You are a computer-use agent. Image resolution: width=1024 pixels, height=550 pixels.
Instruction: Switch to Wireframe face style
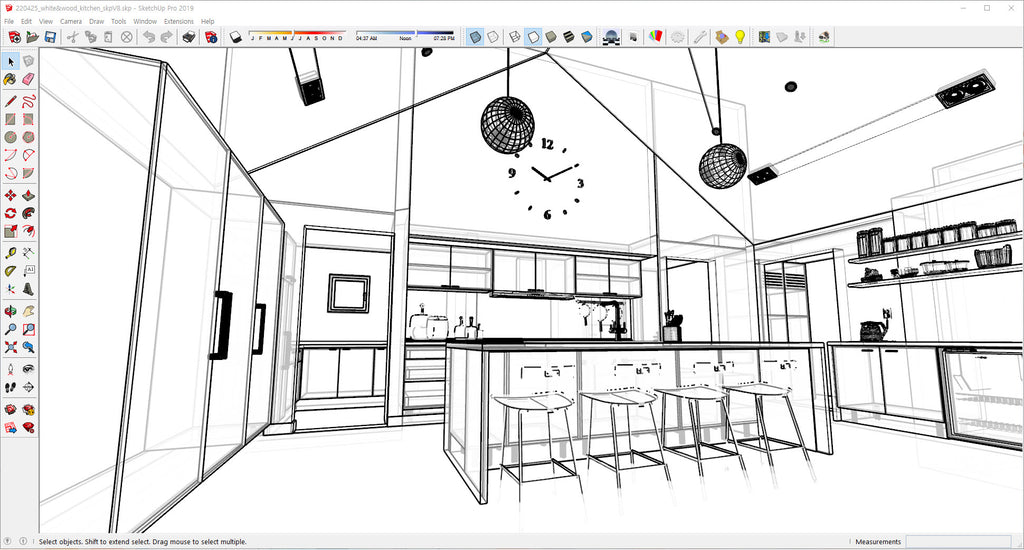coord(515,37)
